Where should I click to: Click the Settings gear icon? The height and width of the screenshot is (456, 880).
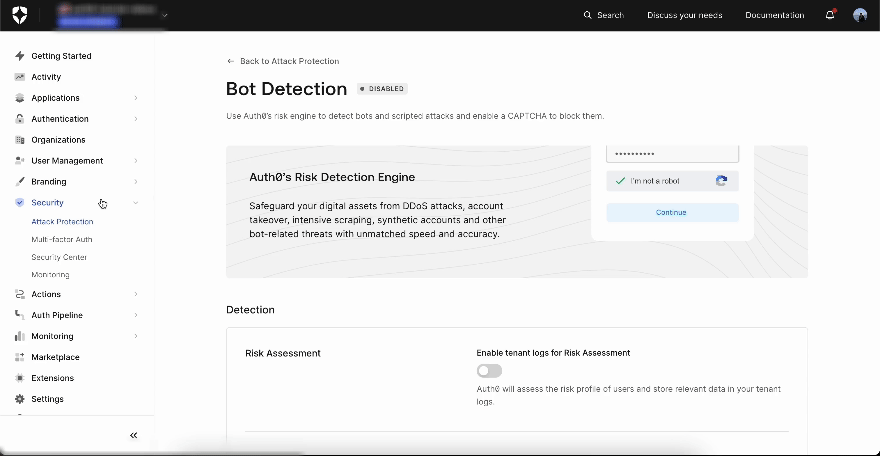[x=20, y=399]
